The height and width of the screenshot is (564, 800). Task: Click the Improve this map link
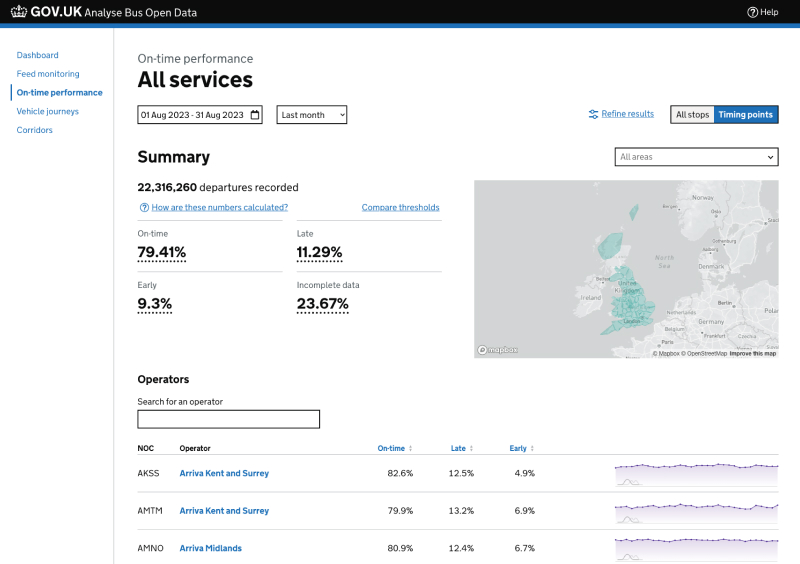(753, 353)
